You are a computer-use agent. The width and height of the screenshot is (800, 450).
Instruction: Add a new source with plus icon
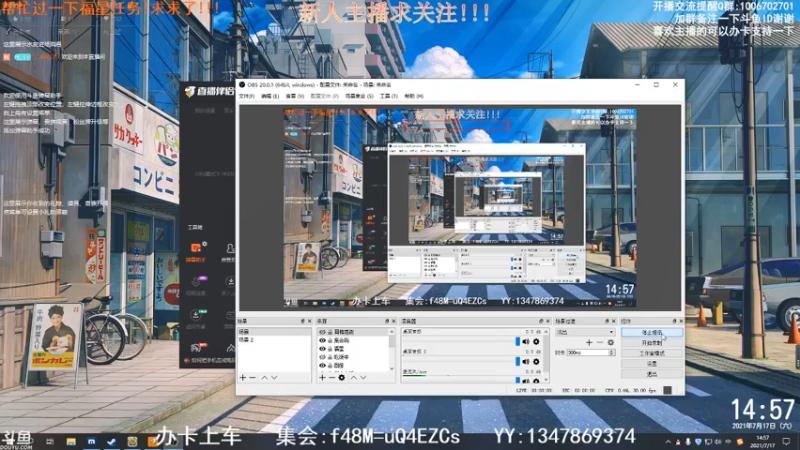[x=322, y=378]
